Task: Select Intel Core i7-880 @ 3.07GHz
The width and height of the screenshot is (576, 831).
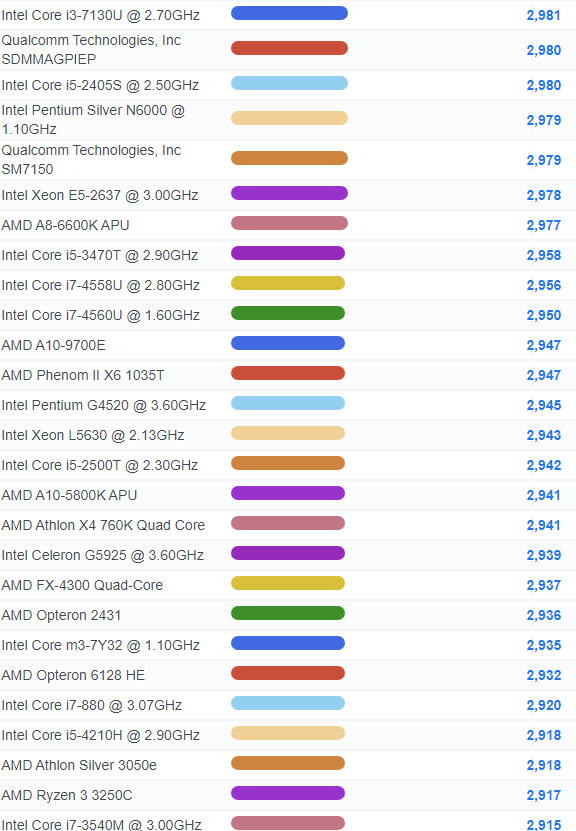Action: coord(92,705)
